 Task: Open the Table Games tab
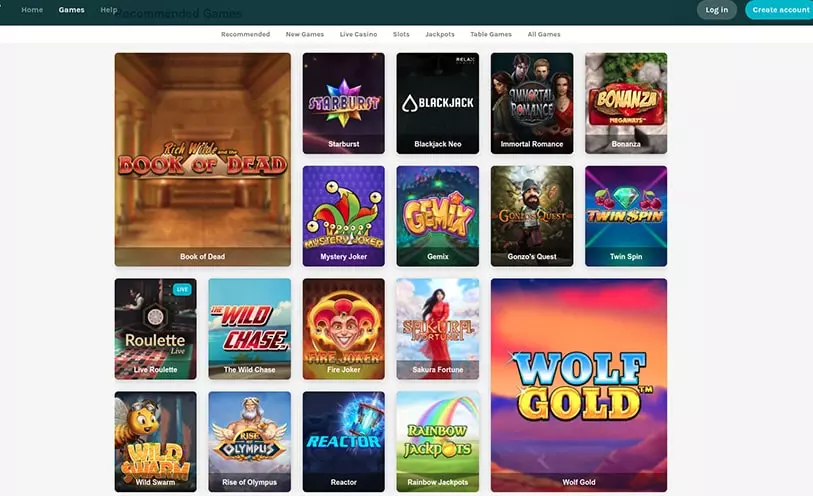pos(491,34)
